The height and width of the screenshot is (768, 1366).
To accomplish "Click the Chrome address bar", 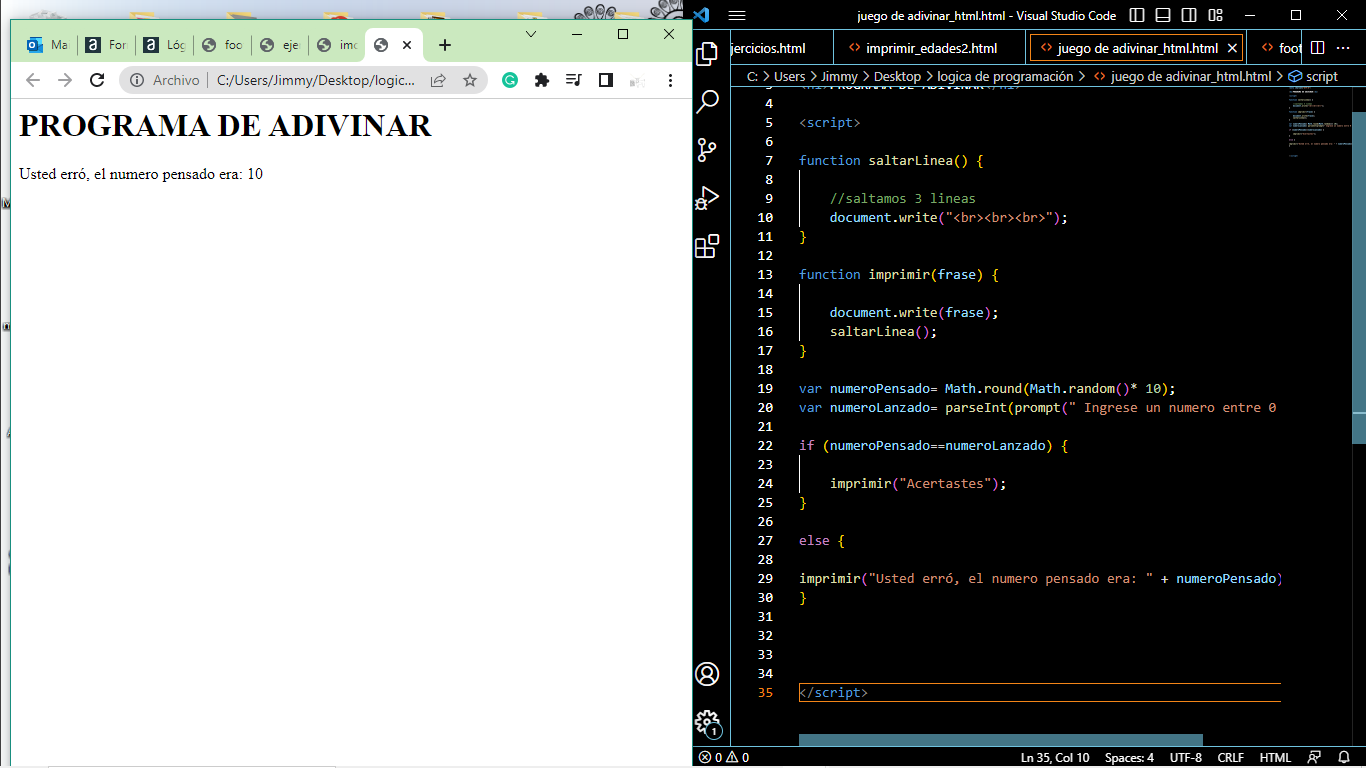I will 315,80.
